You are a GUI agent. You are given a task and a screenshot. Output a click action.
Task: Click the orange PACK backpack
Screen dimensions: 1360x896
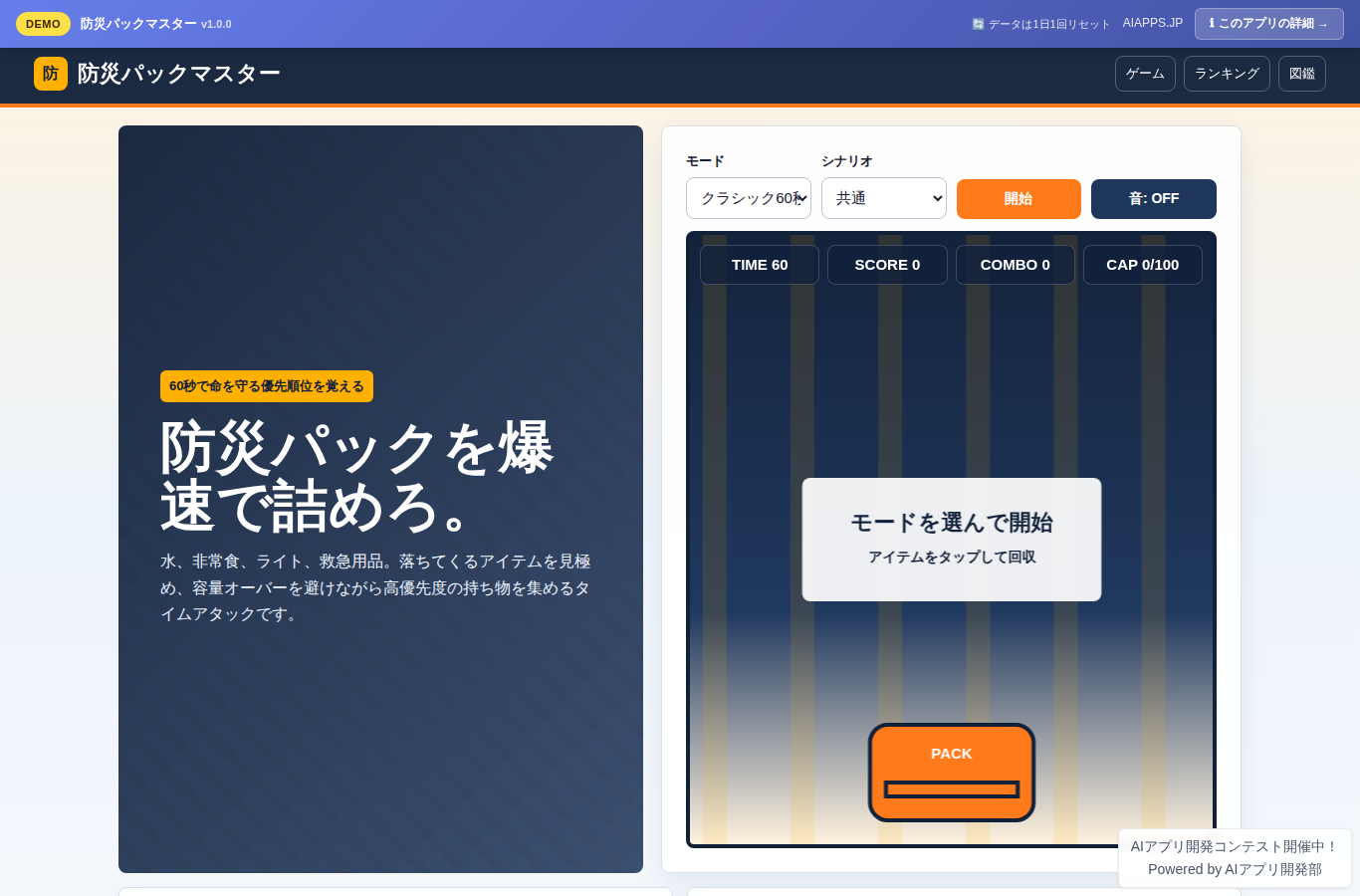(x=952, y=773)
